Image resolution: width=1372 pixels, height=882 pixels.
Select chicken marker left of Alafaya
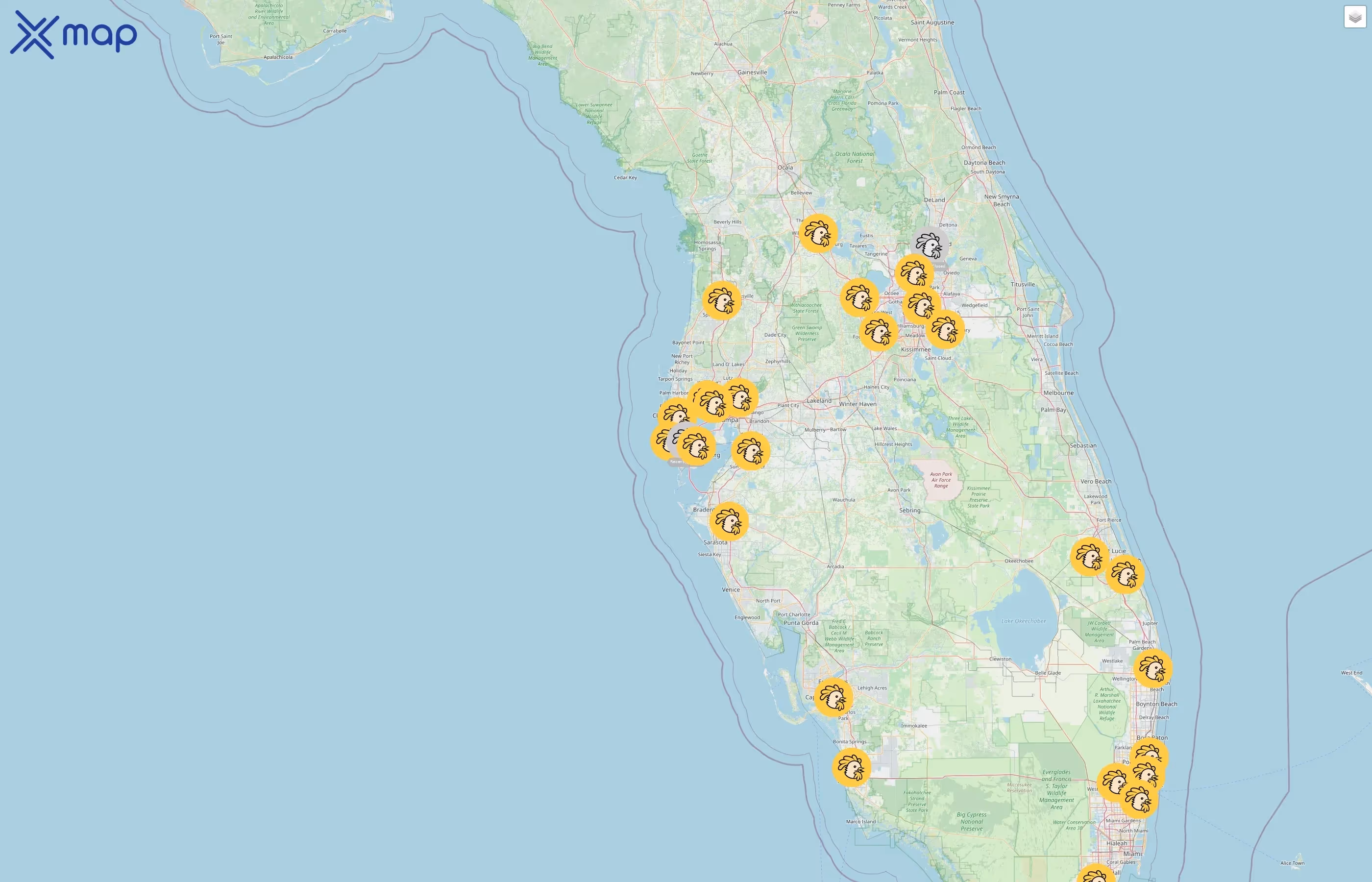click(921, 305)
